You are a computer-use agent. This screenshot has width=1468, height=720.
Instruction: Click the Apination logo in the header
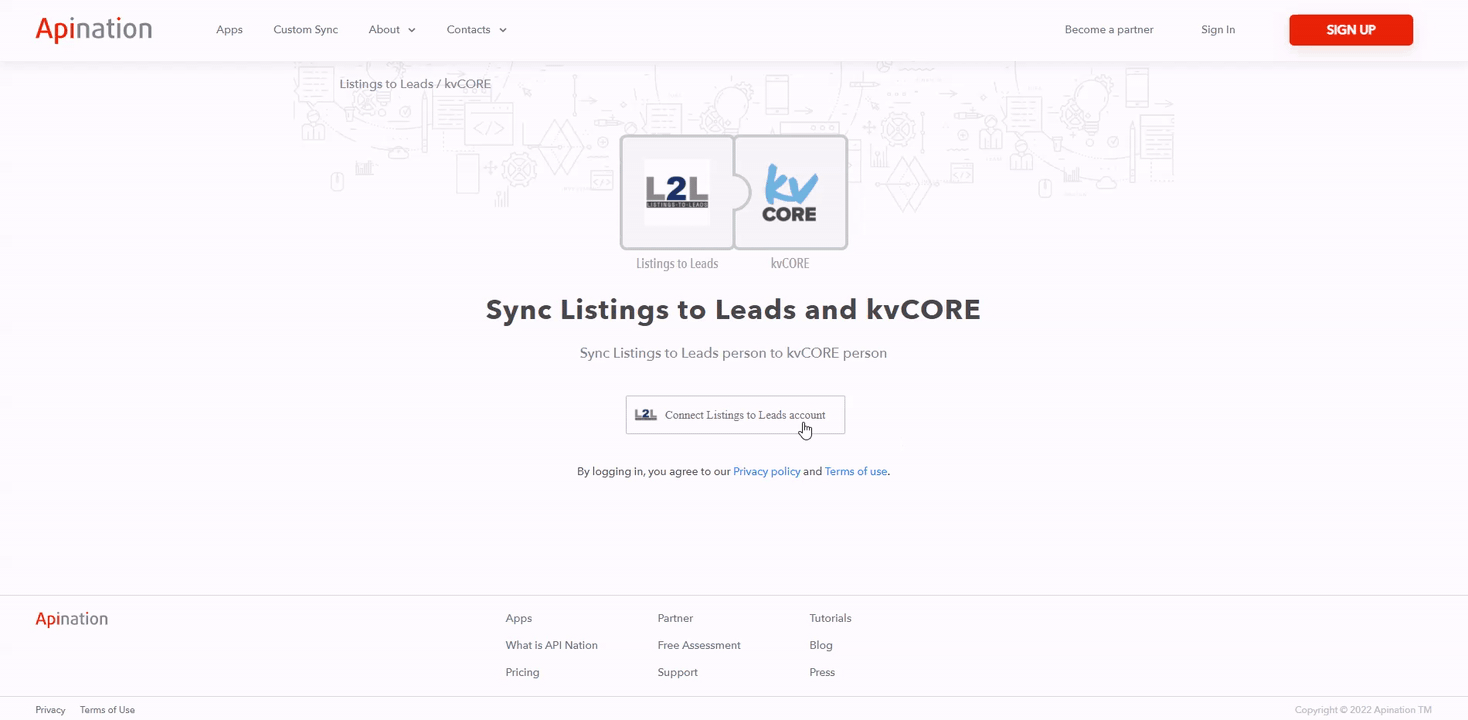click(x=94, y=30)
